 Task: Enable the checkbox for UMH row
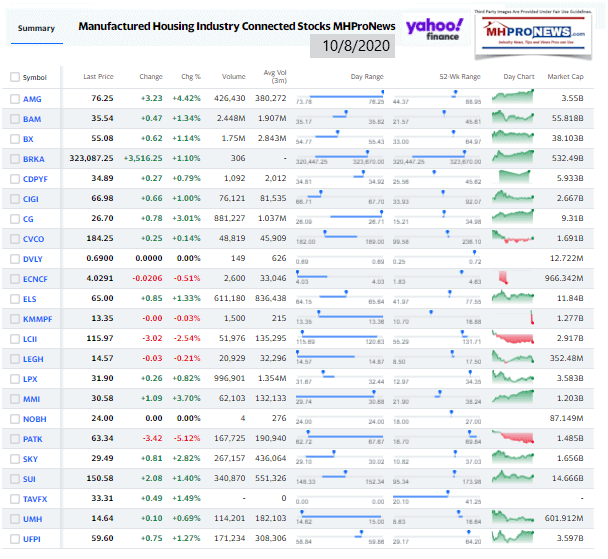14,518
